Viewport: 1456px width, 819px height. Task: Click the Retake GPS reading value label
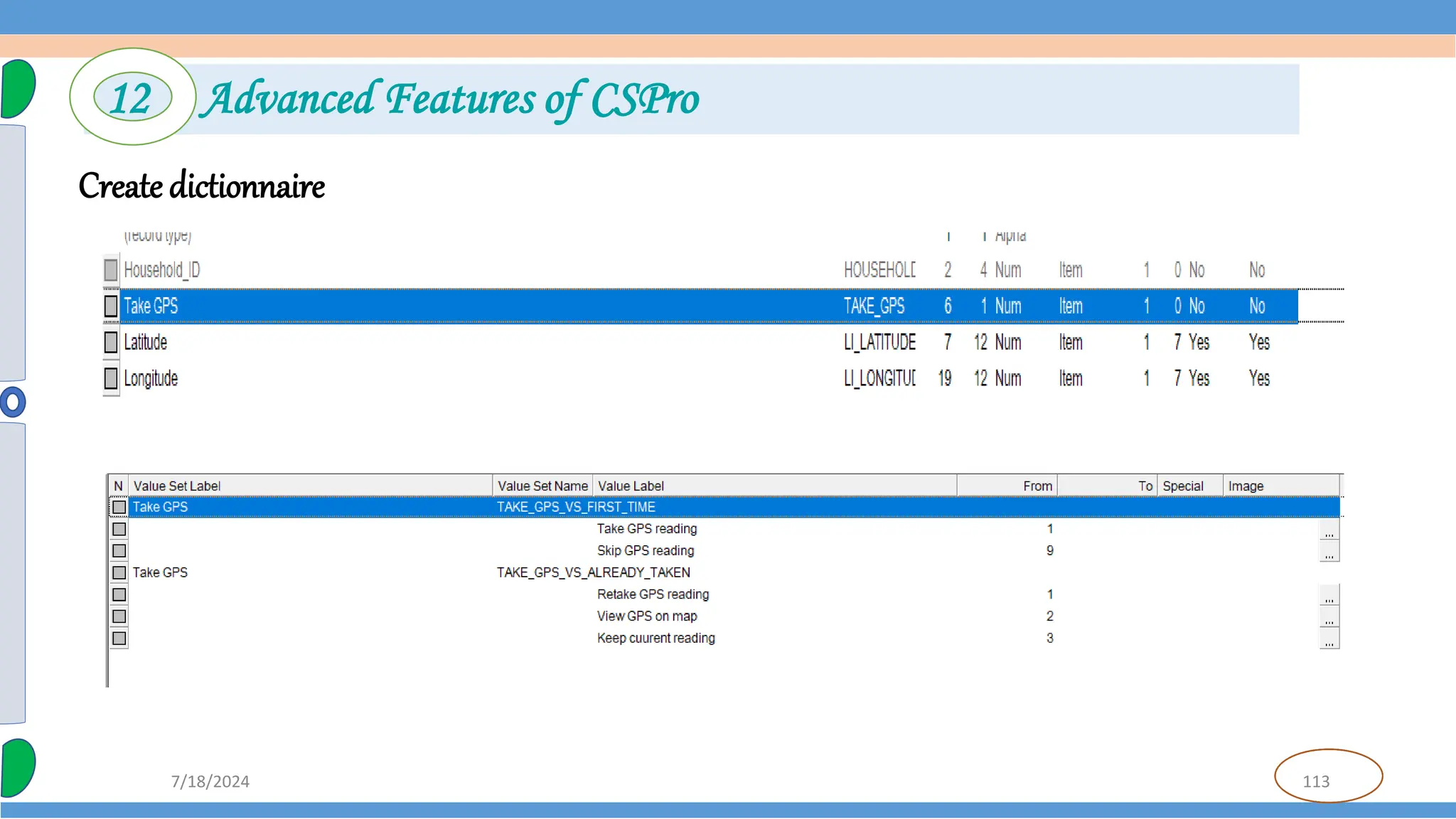(x=653, y=594)
